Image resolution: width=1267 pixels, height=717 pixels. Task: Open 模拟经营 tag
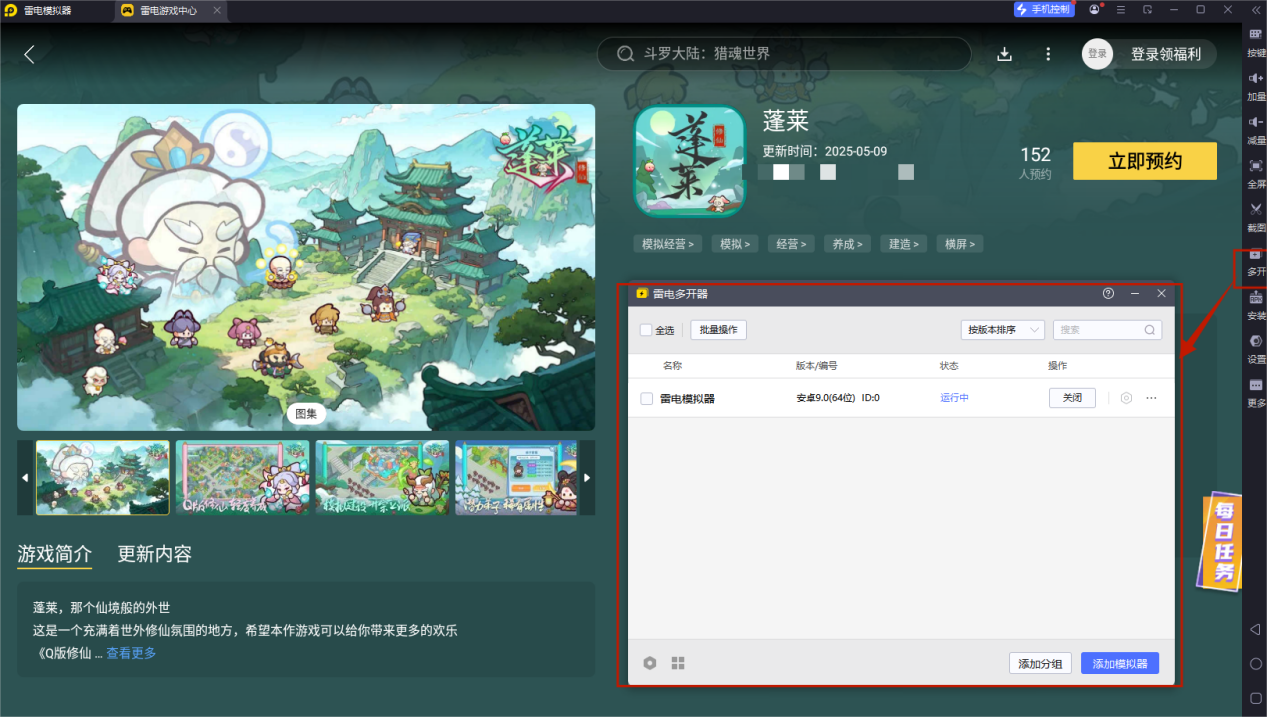[667, 244]
